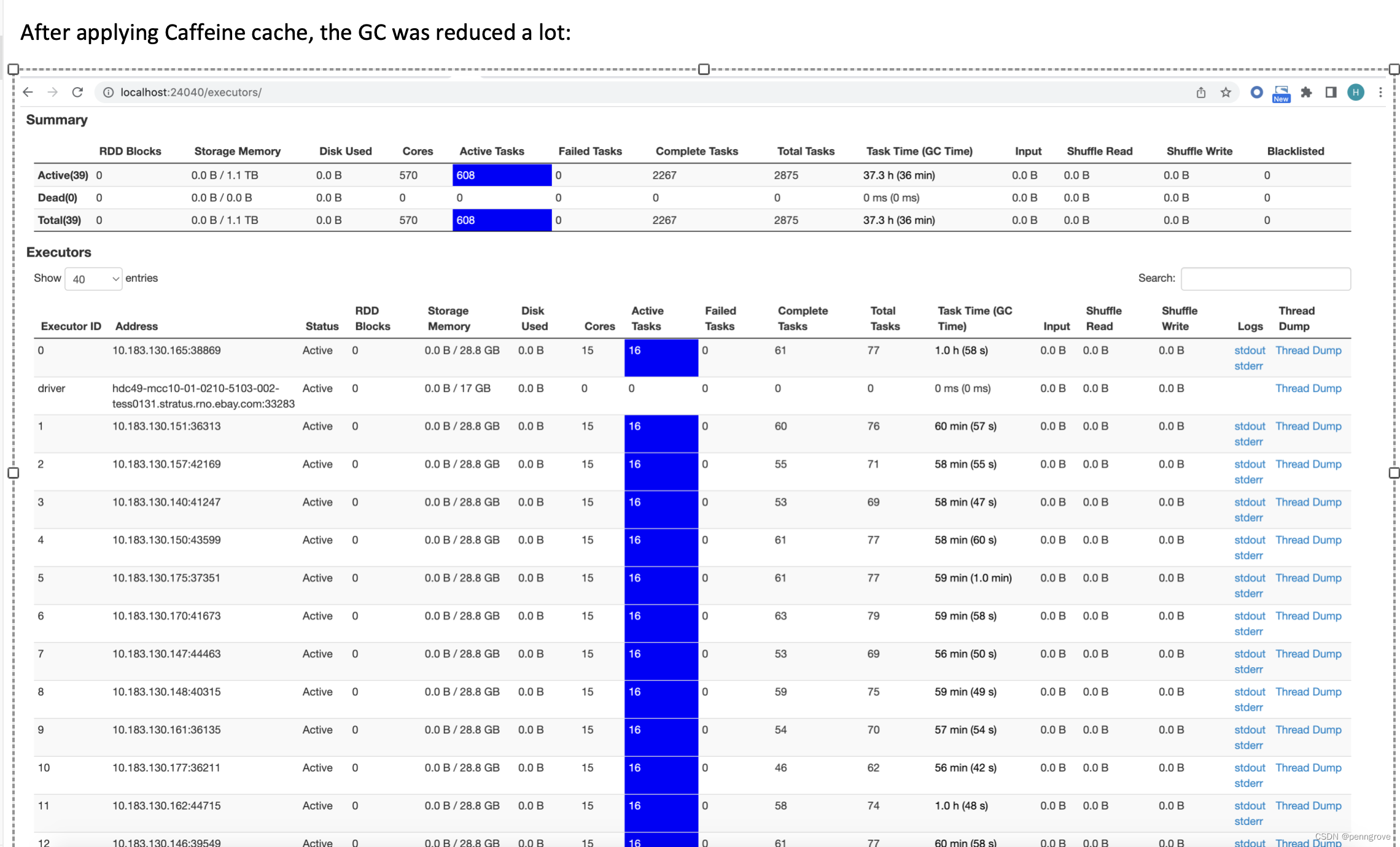This screenshot has height=847, width=1400.
Task: Click the browser forward arrow
Action: tap(53, 92)
